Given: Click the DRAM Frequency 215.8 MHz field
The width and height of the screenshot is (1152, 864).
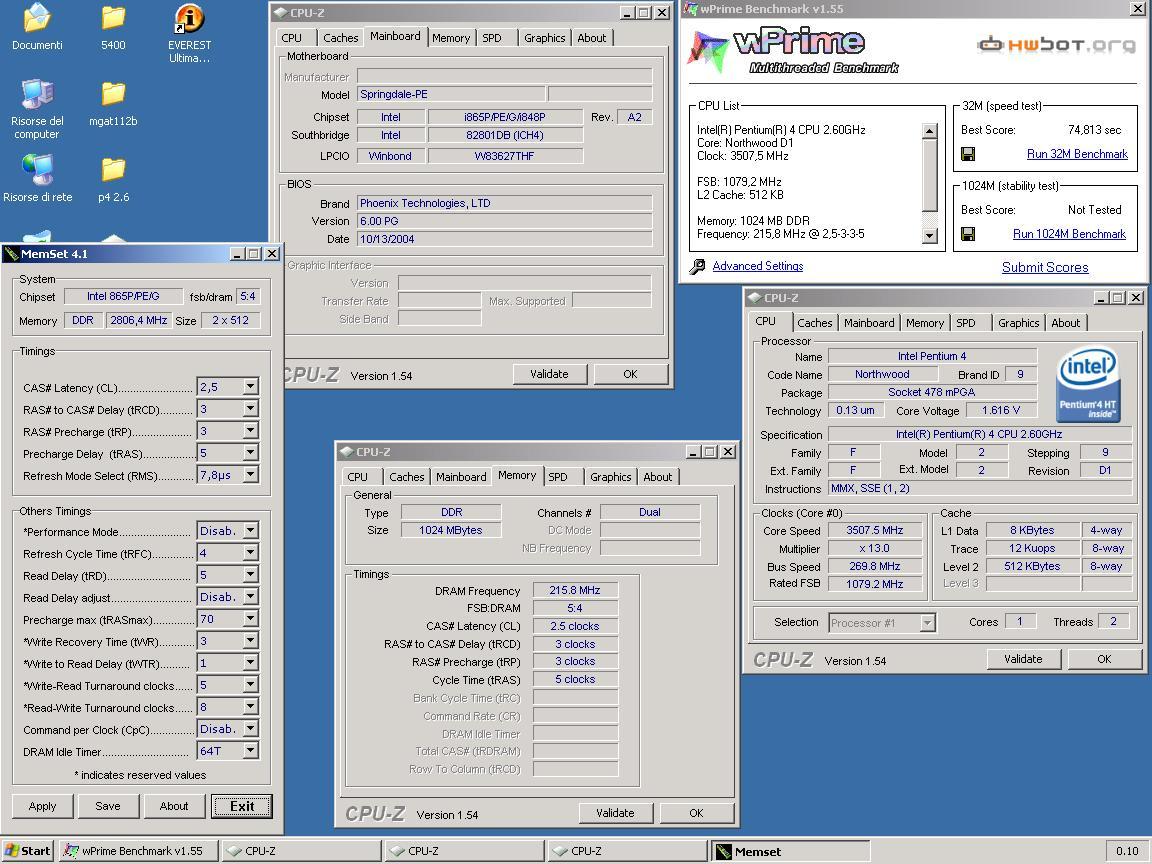Looking at the screenshot, I should pyautogui.click(x=575, y=590).
